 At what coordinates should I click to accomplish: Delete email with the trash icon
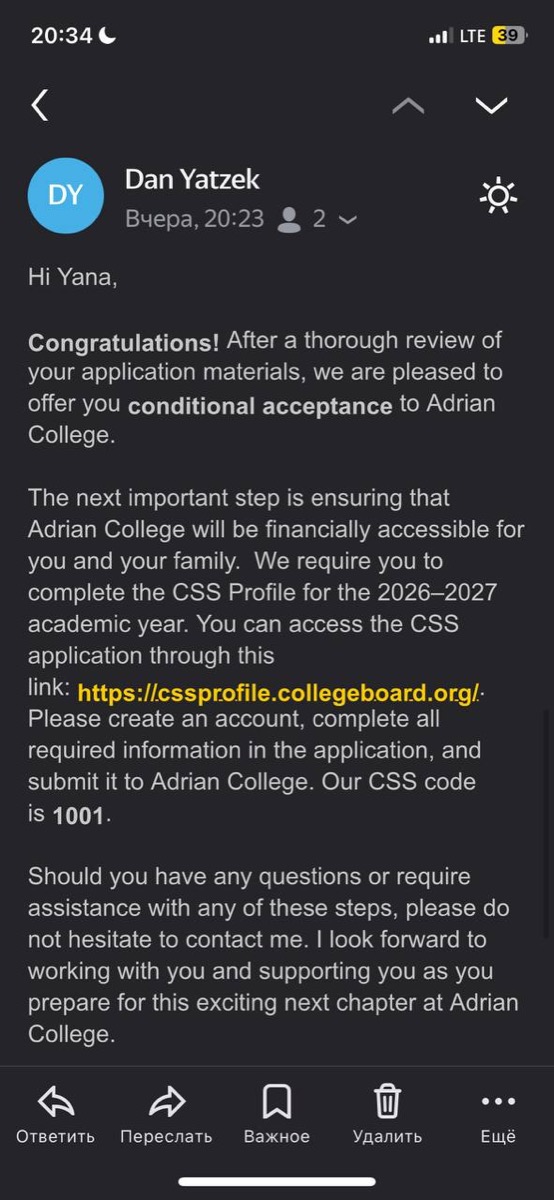click(x=387, y=1101)
